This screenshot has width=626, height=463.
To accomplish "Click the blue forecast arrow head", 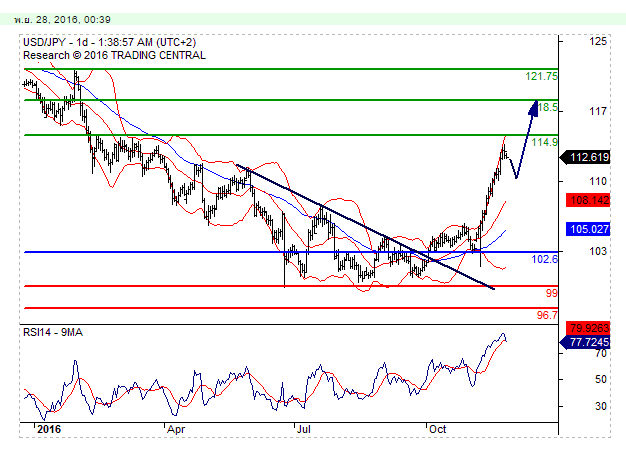I will 538,106.
